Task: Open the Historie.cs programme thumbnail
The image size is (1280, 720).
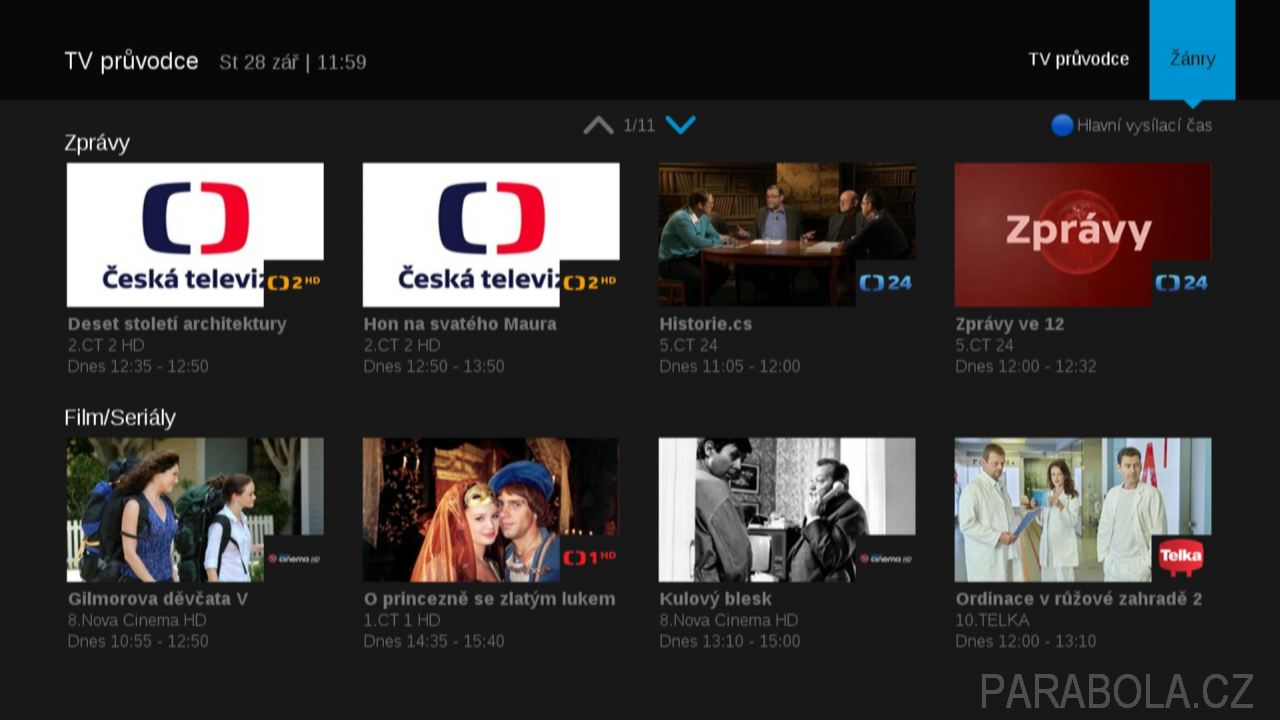Action: point(787,235)
